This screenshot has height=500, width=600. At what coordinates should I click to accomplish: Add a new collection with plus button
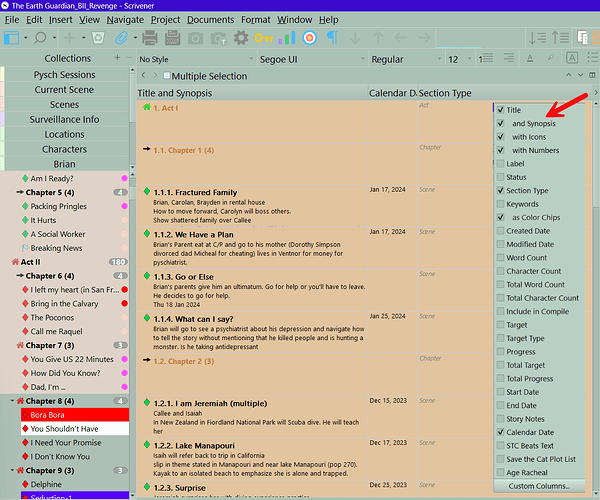[x=117, y=57]
